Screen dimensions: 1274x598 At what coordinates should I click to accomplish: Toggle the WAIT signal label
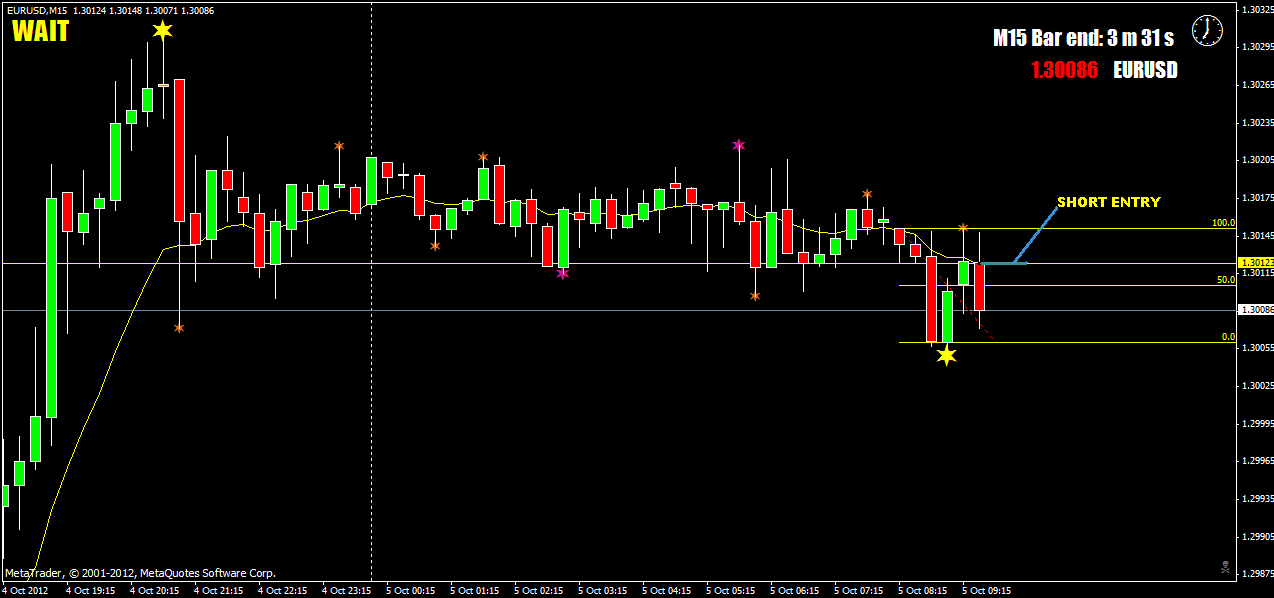(39, 31)
